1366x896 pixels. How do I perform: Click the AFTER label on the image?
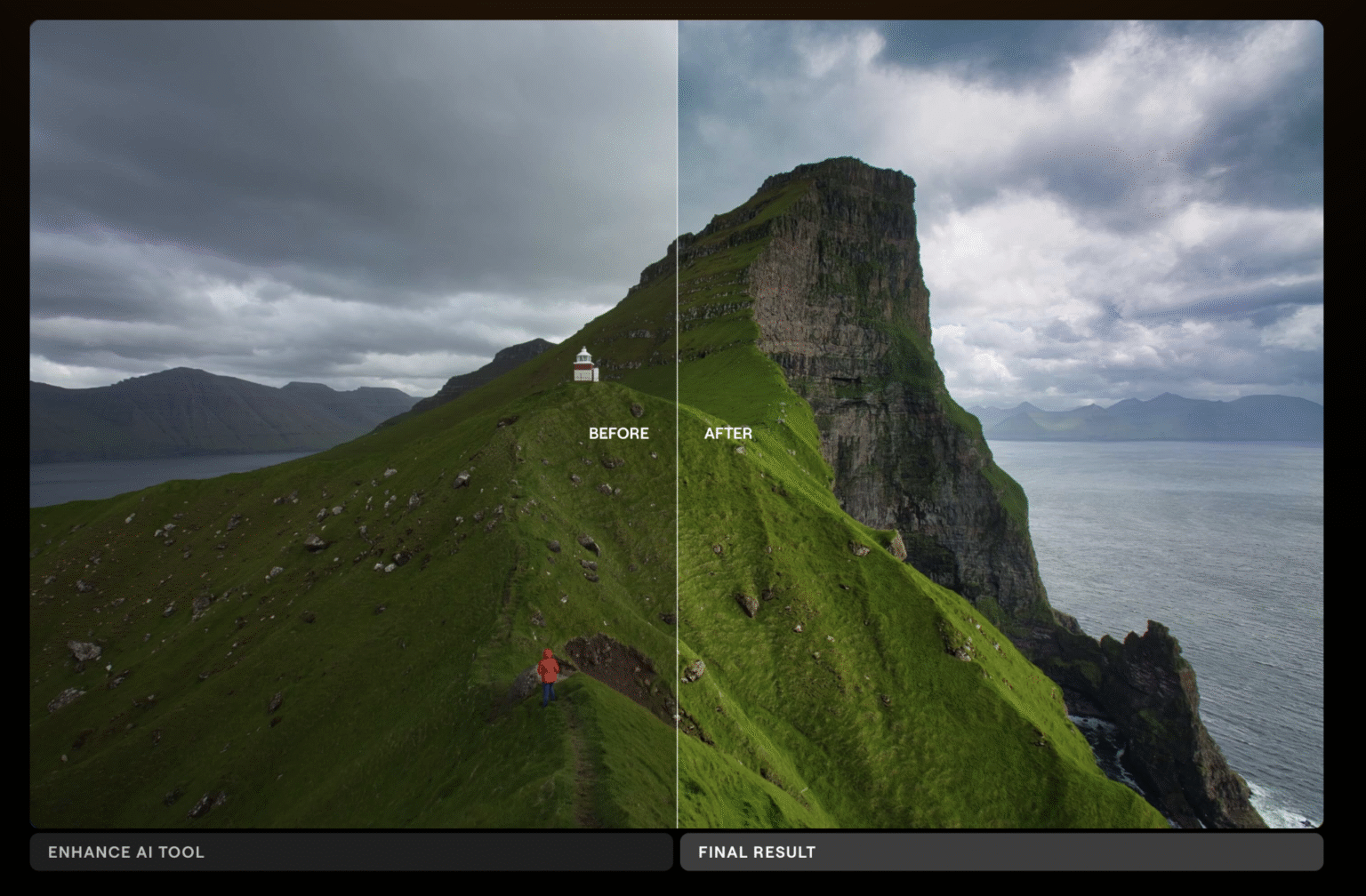click(727, 433)
